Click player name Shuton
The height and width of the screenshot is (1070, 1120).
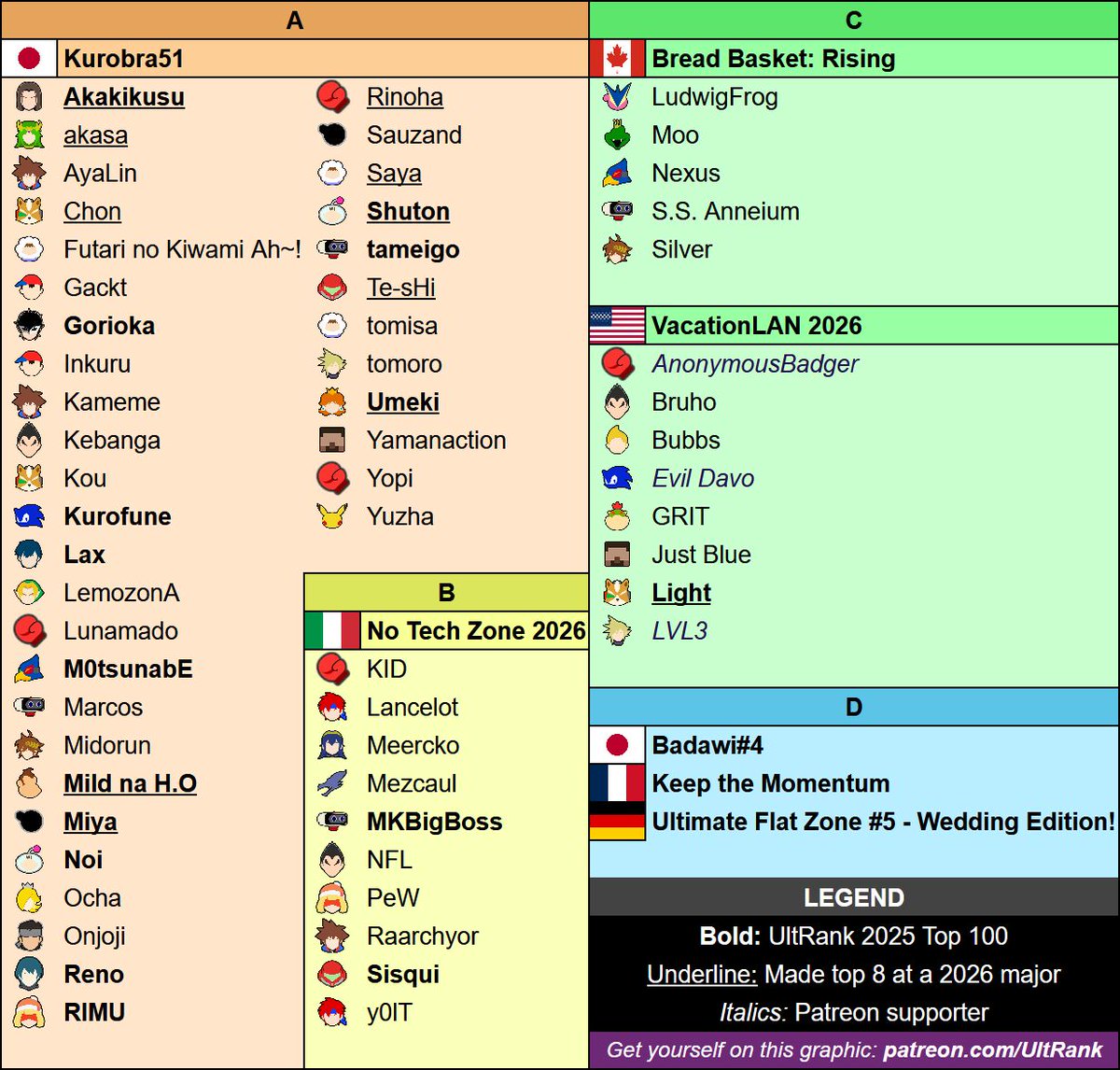[x=408, y=211]
